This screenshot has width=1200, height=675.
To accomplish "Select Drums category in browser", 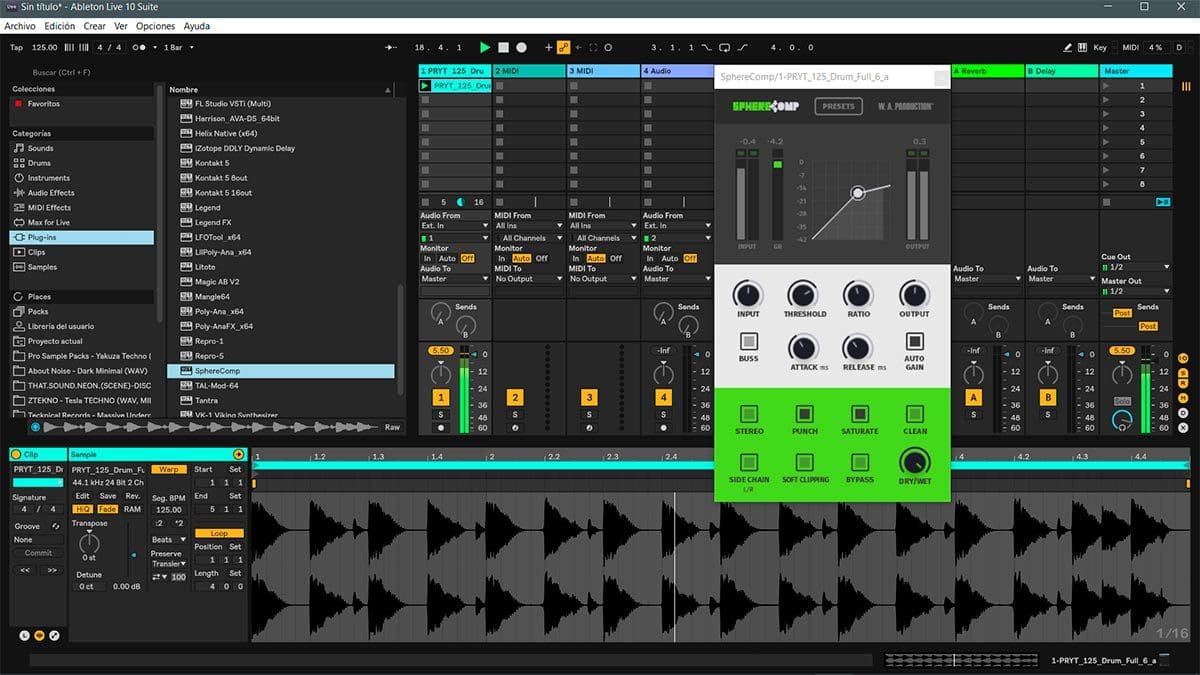I will (81, 163).
